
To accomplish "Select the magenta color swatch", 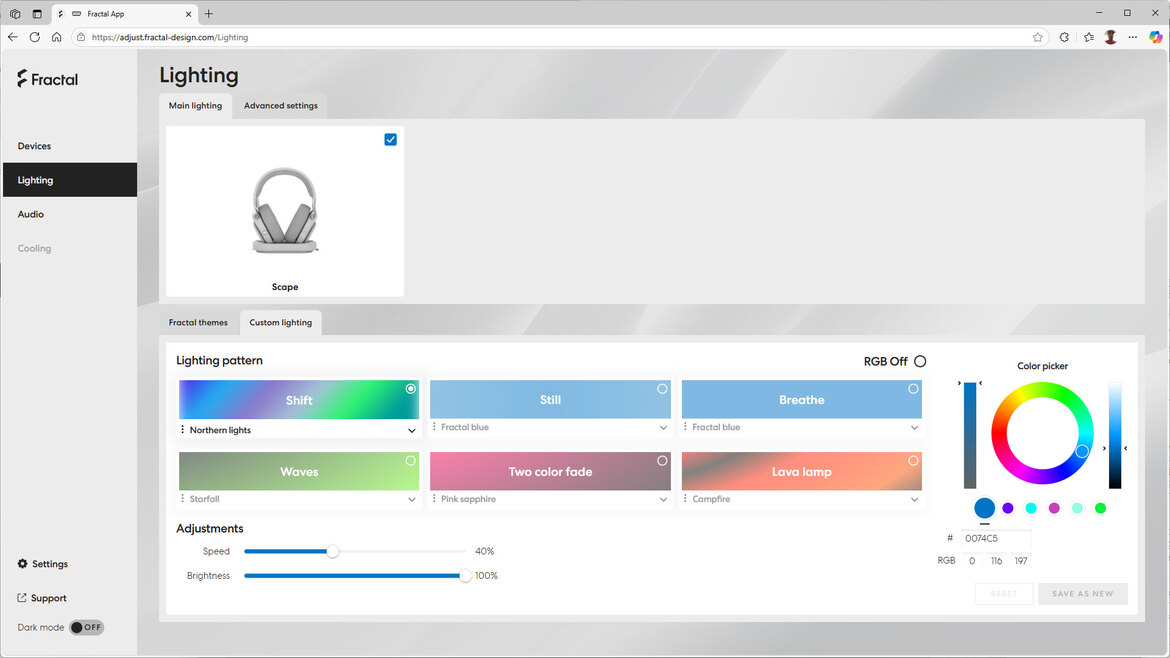I will click(1054, 508).
